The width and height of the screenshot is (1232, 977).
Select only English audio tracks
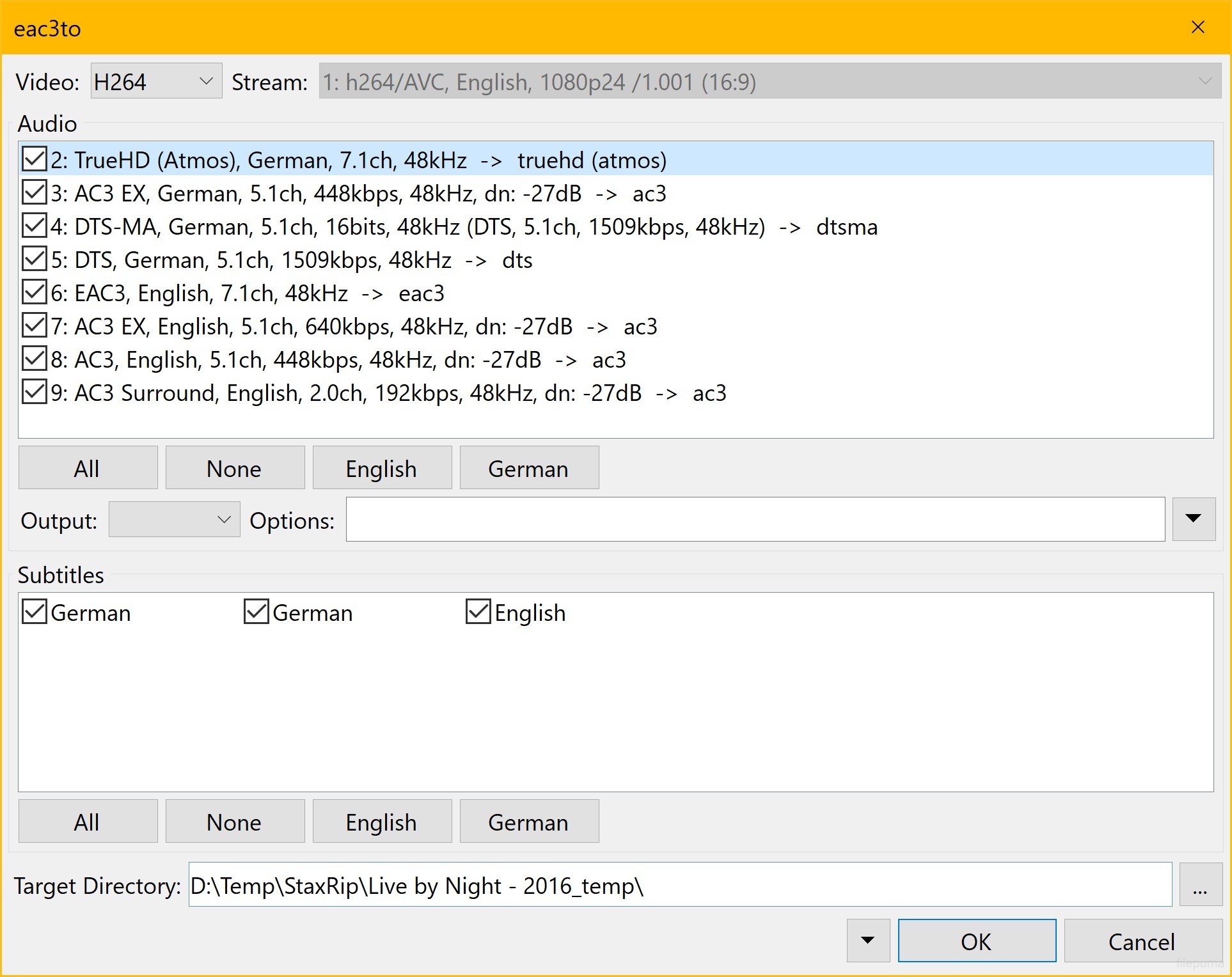pos(382,467)
